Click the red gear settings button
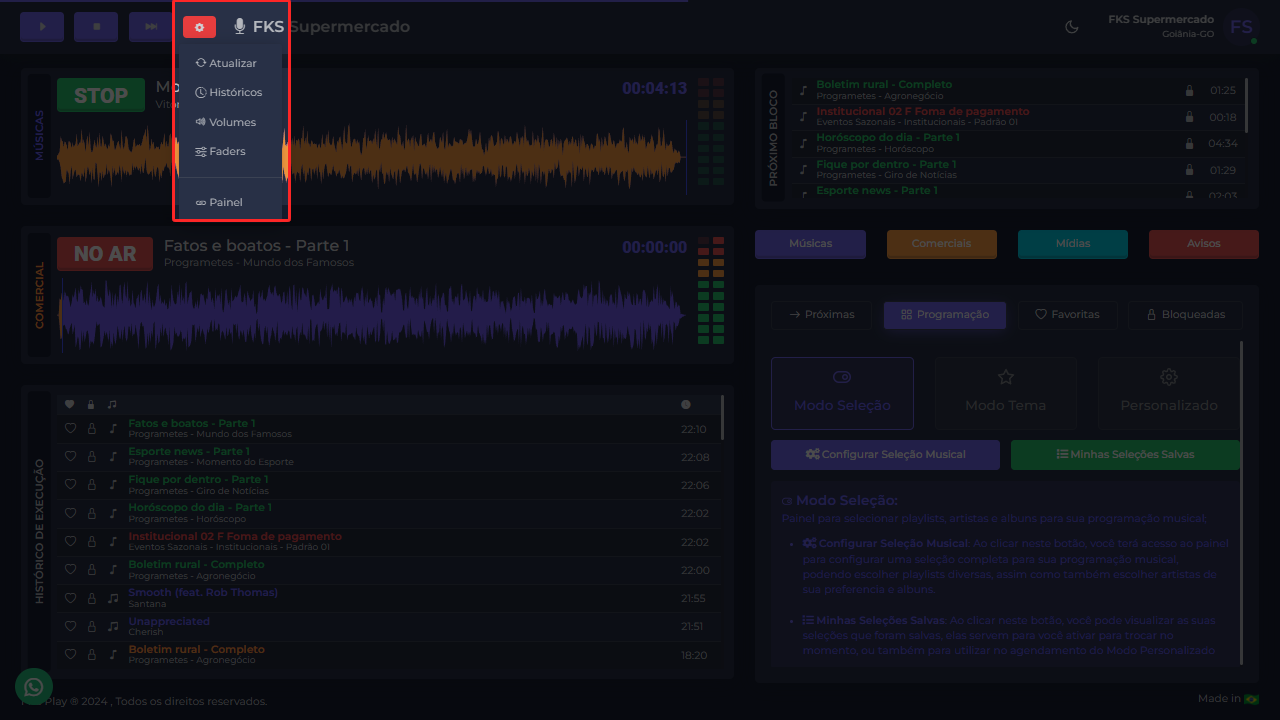The image size is (1280, 720). tap(199, 27)
